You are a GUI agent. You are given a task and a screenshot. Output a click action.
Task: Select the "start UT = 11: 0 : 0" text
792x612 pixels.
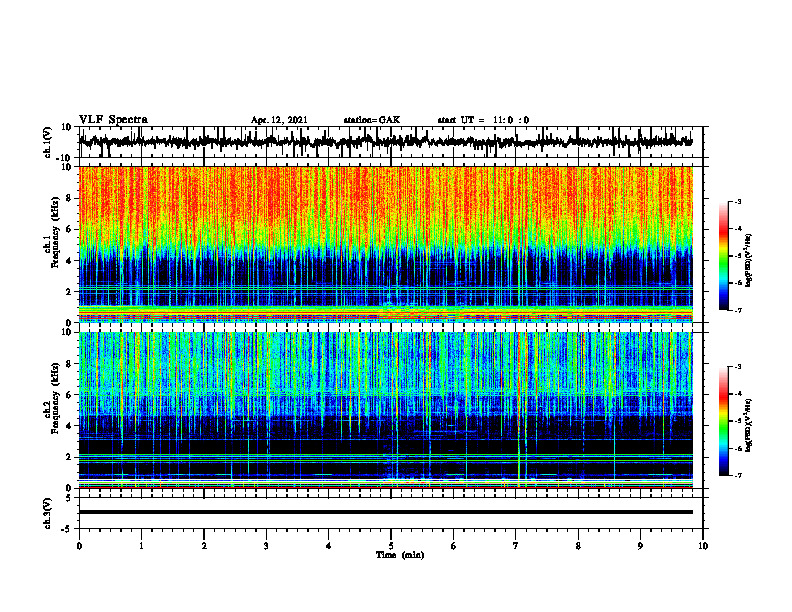483,120
